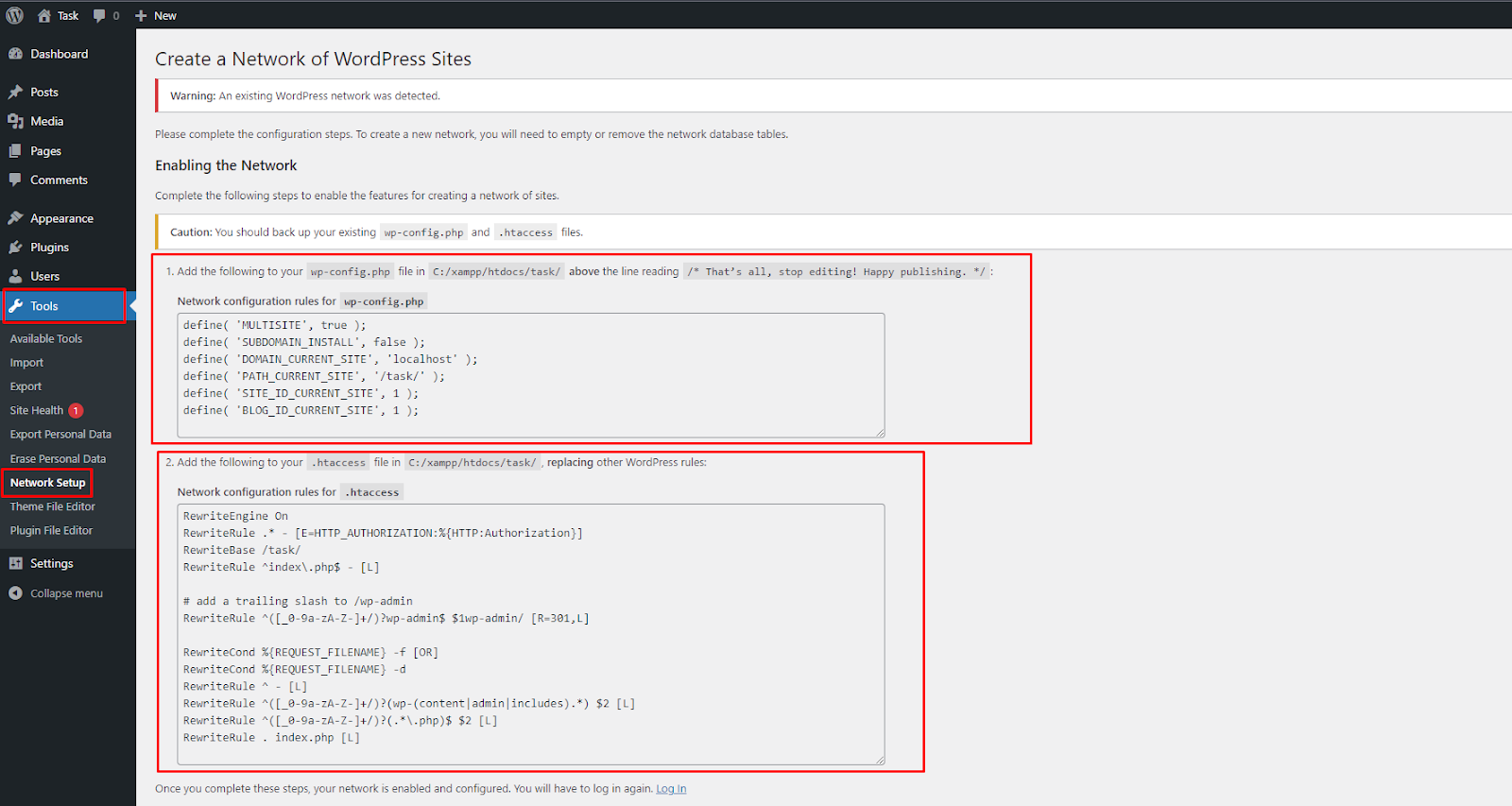Open Erase Personal Data page
The width and height of the screenshot is (1512, 806).
[x=58, y=459]
